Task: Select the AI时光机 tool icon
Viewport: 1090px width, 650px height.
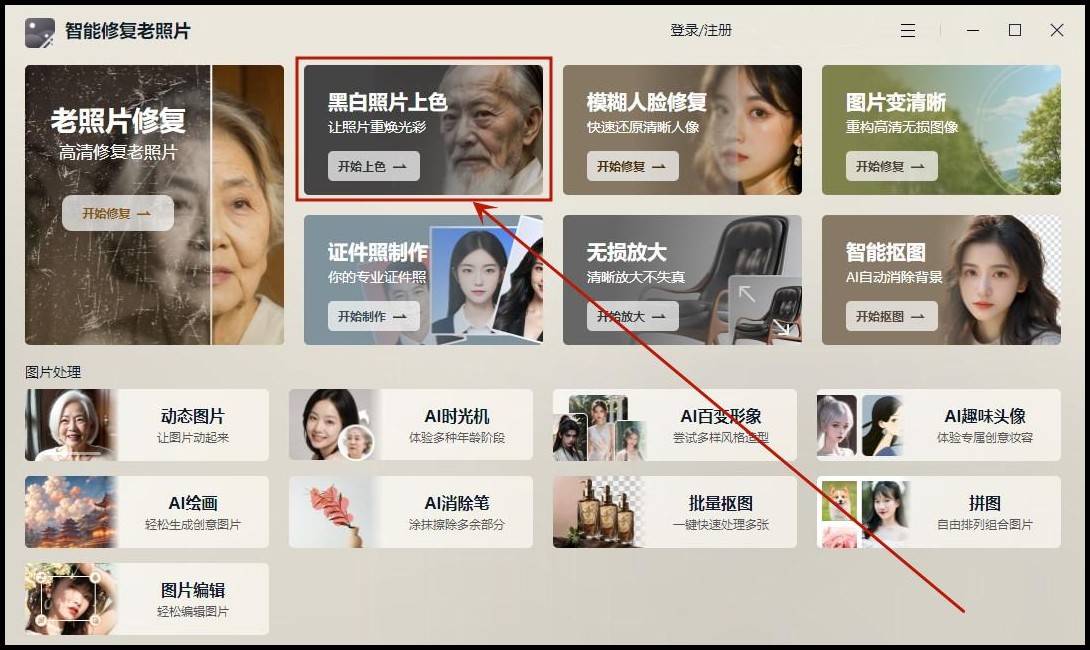Action: point(335,425)
